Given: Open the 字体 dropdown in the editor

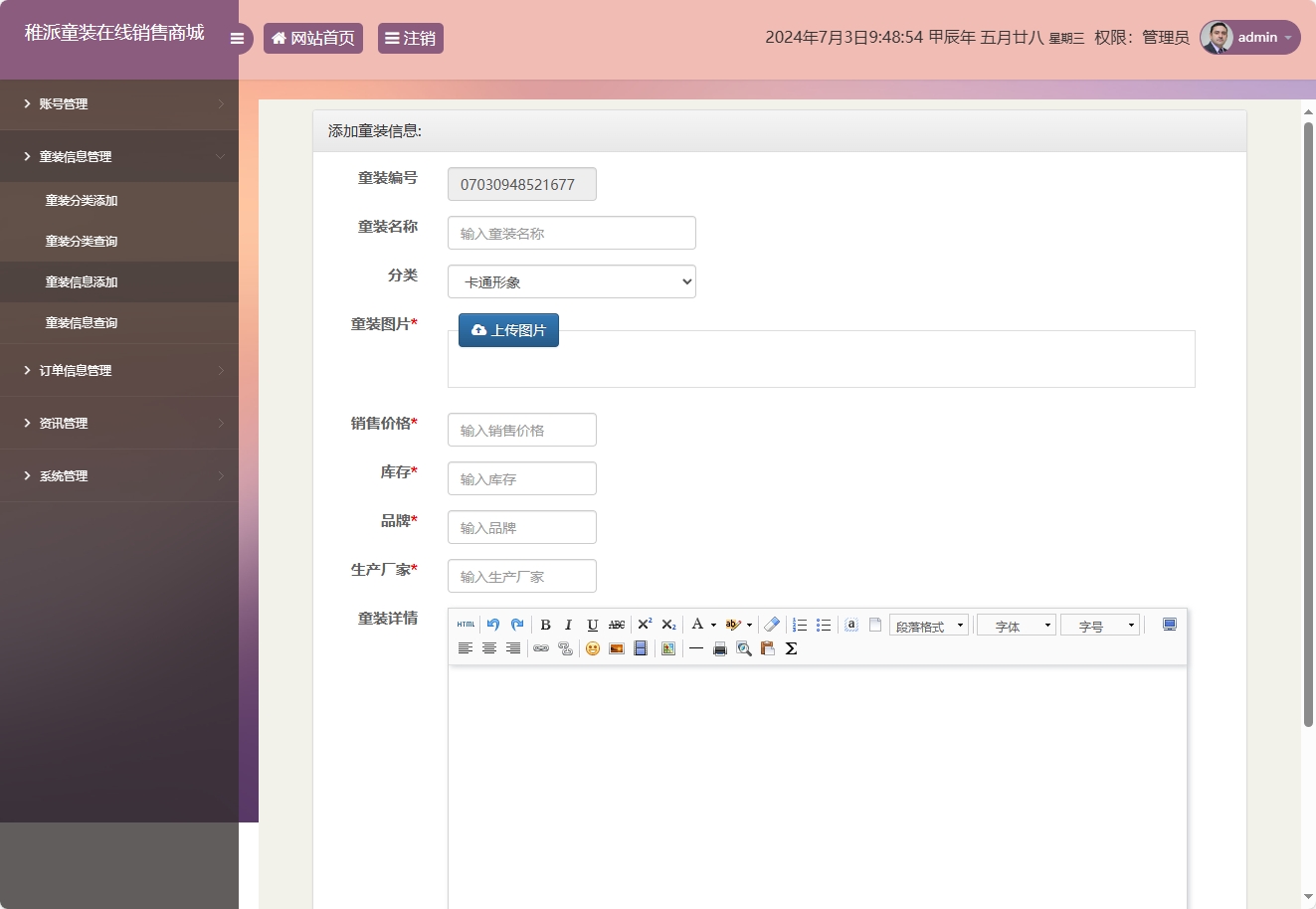Looking at the screenshot, I should click(x=1016, y=625).
